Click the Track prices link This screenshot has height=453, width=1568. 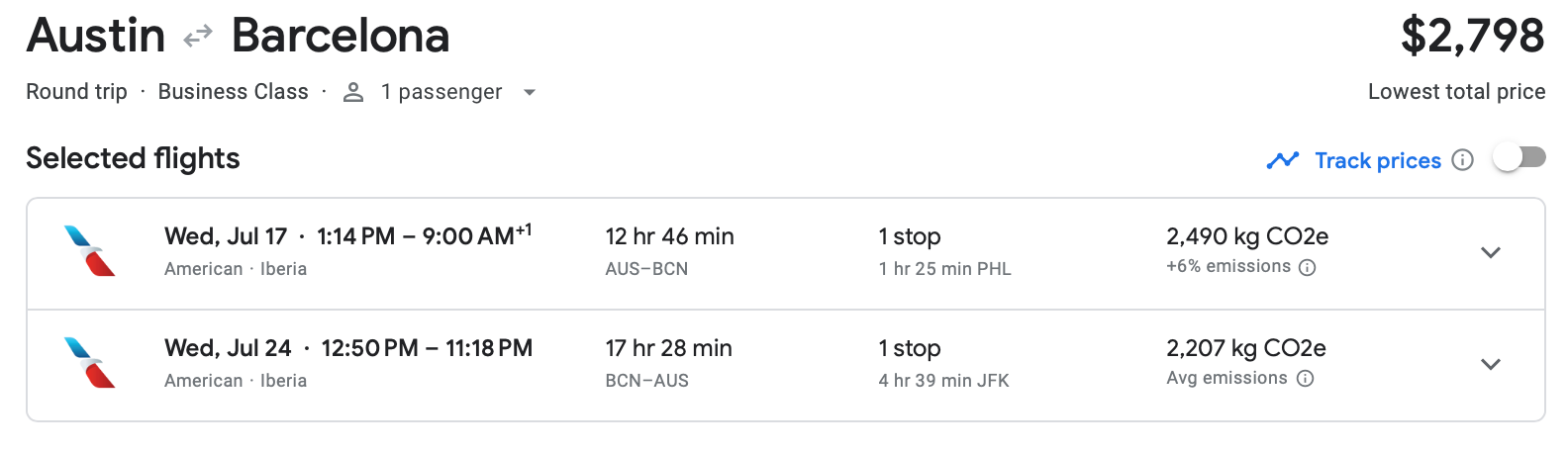coord(1377,160)
